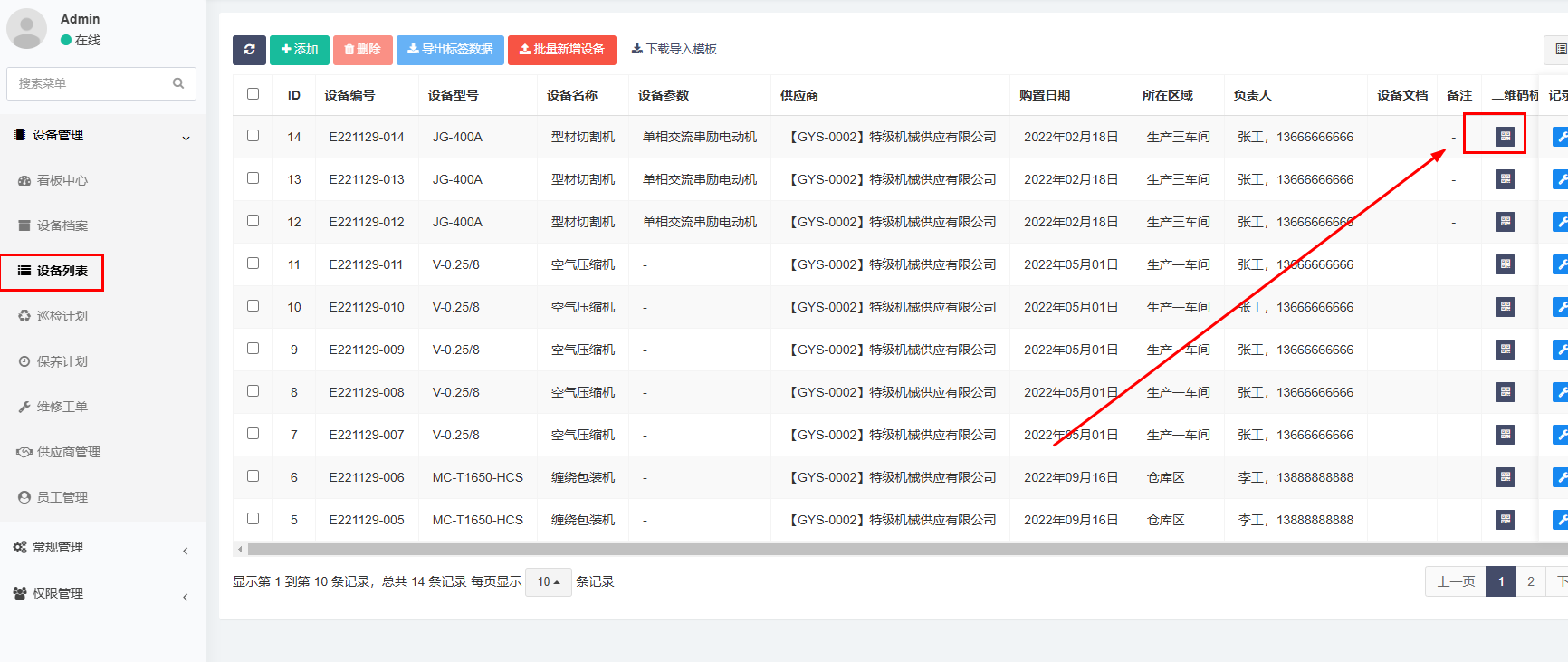Click the Admin user avatar
This screenshot has height=662, width=1568.
(x=27, y=29)
